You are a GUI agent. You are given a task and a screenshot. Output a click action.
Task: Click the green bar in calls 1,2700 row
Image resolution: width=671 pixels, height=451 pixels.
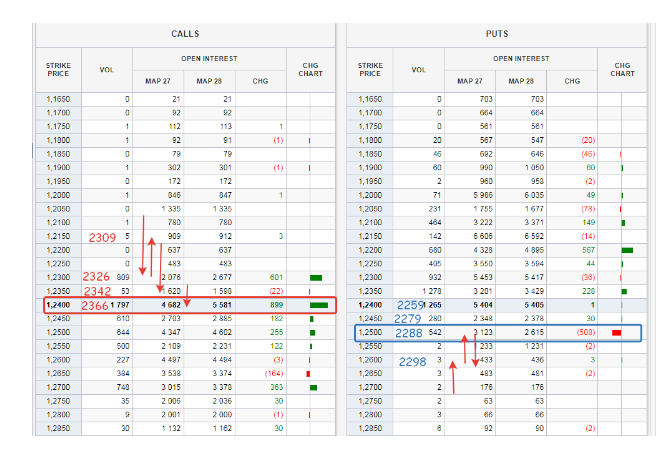tap(314, 385)
